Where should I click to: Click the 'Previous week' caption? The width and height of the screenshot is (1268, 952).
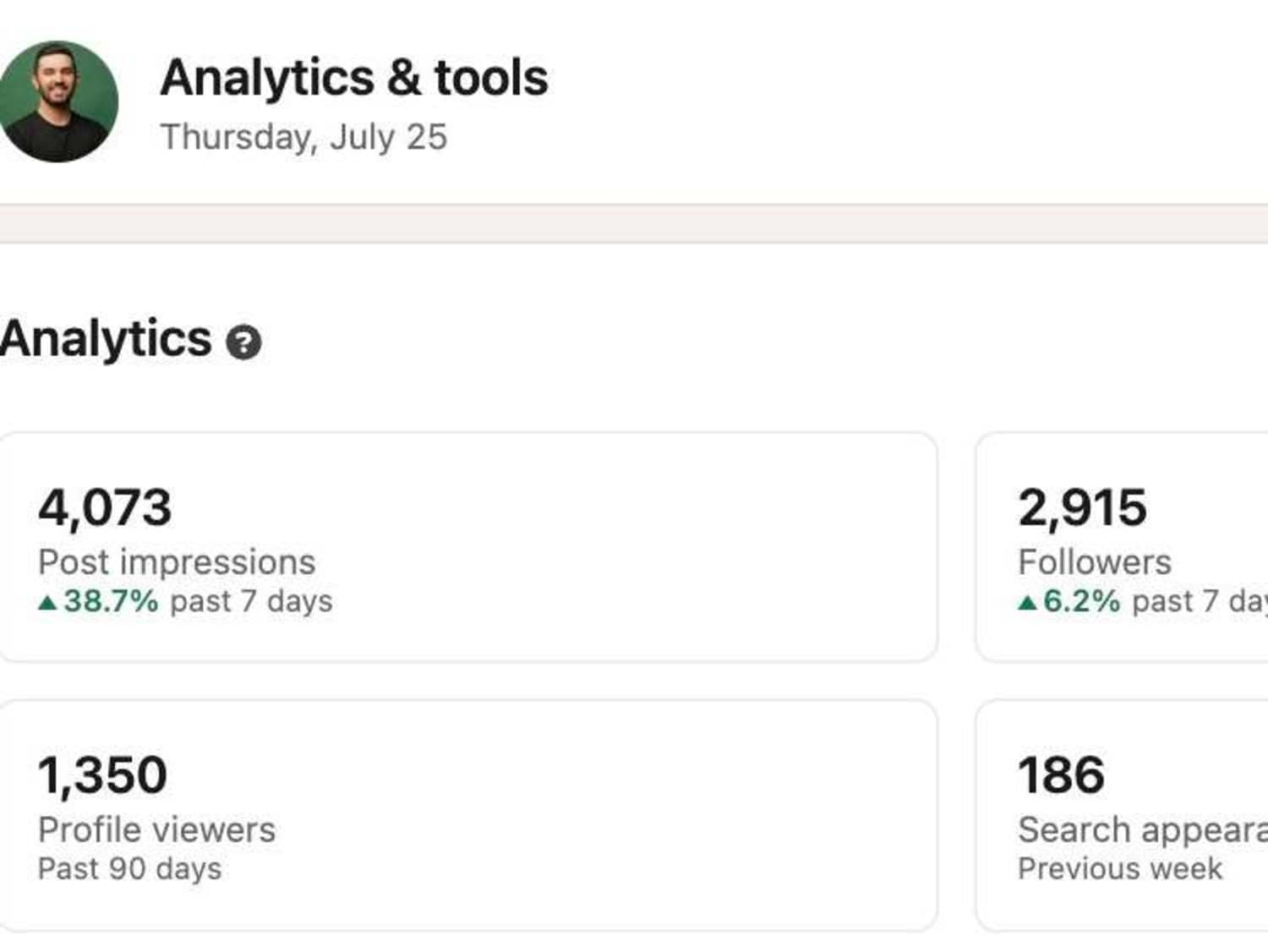(1120, 868)
